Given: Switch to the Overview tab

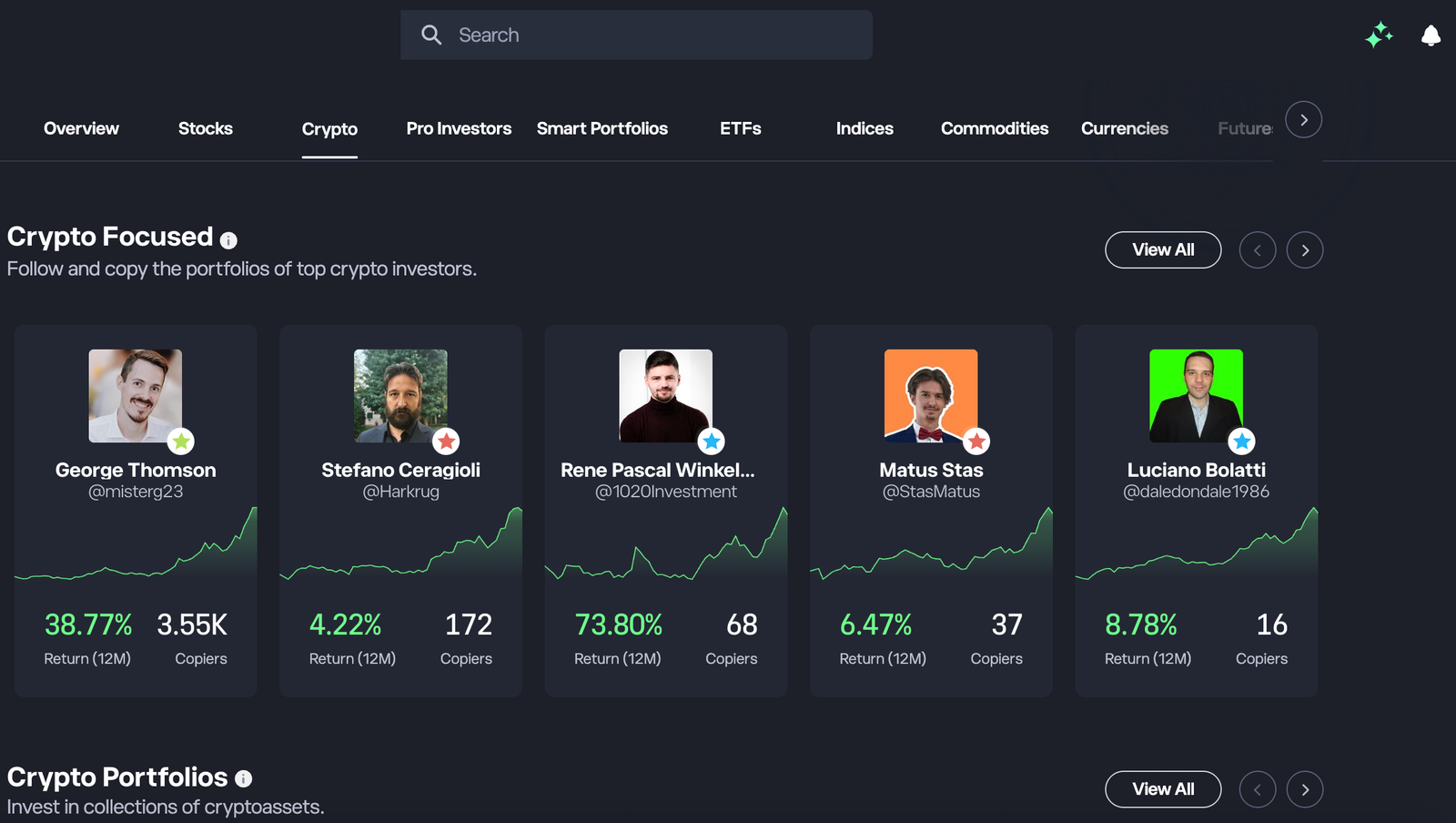Looking at the screenshot, I should (81, 128).
